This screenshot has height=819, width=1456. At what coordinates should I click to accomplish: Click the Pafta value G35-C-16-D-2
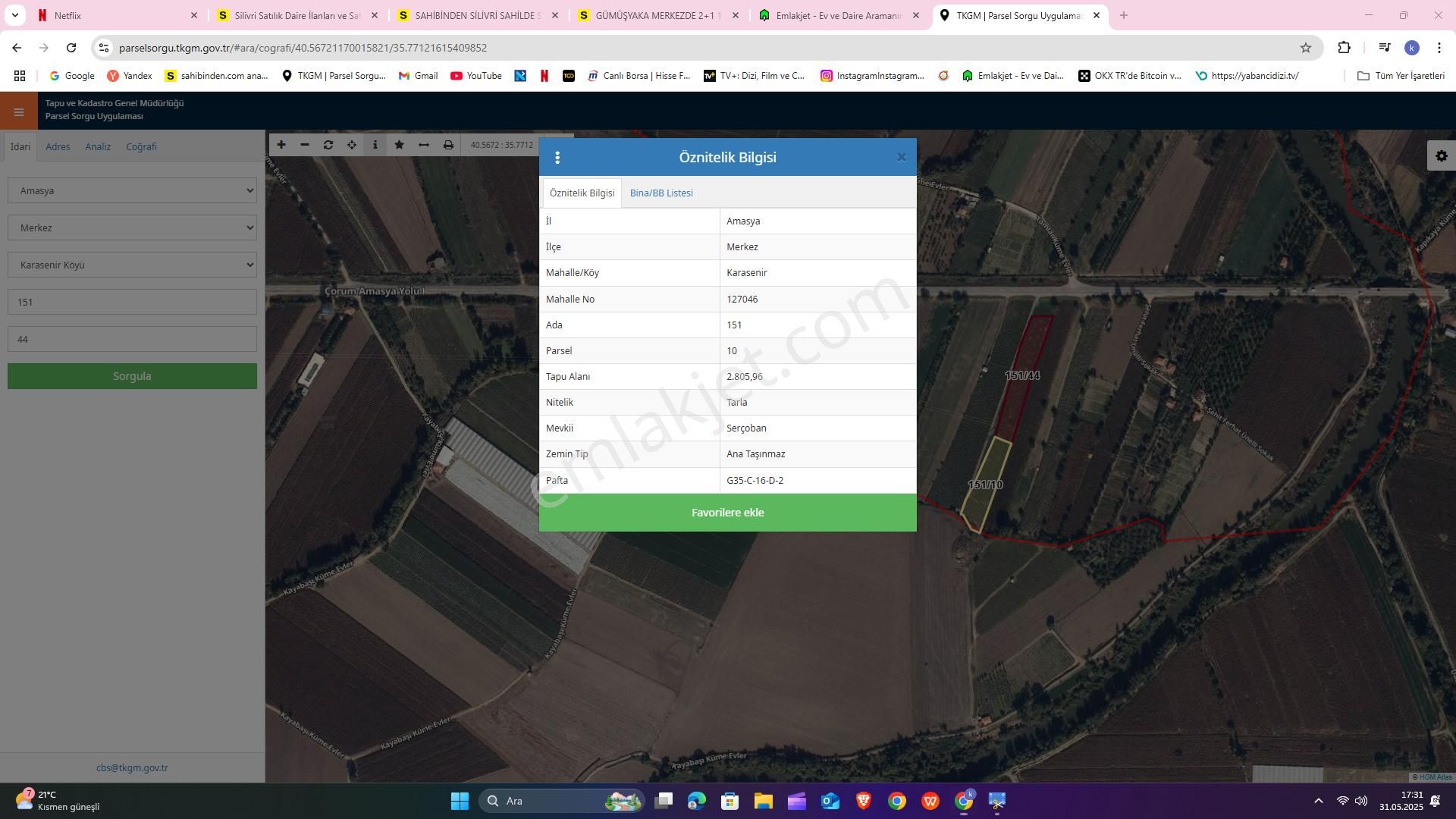pyautogui.click(x=755, y=480)
